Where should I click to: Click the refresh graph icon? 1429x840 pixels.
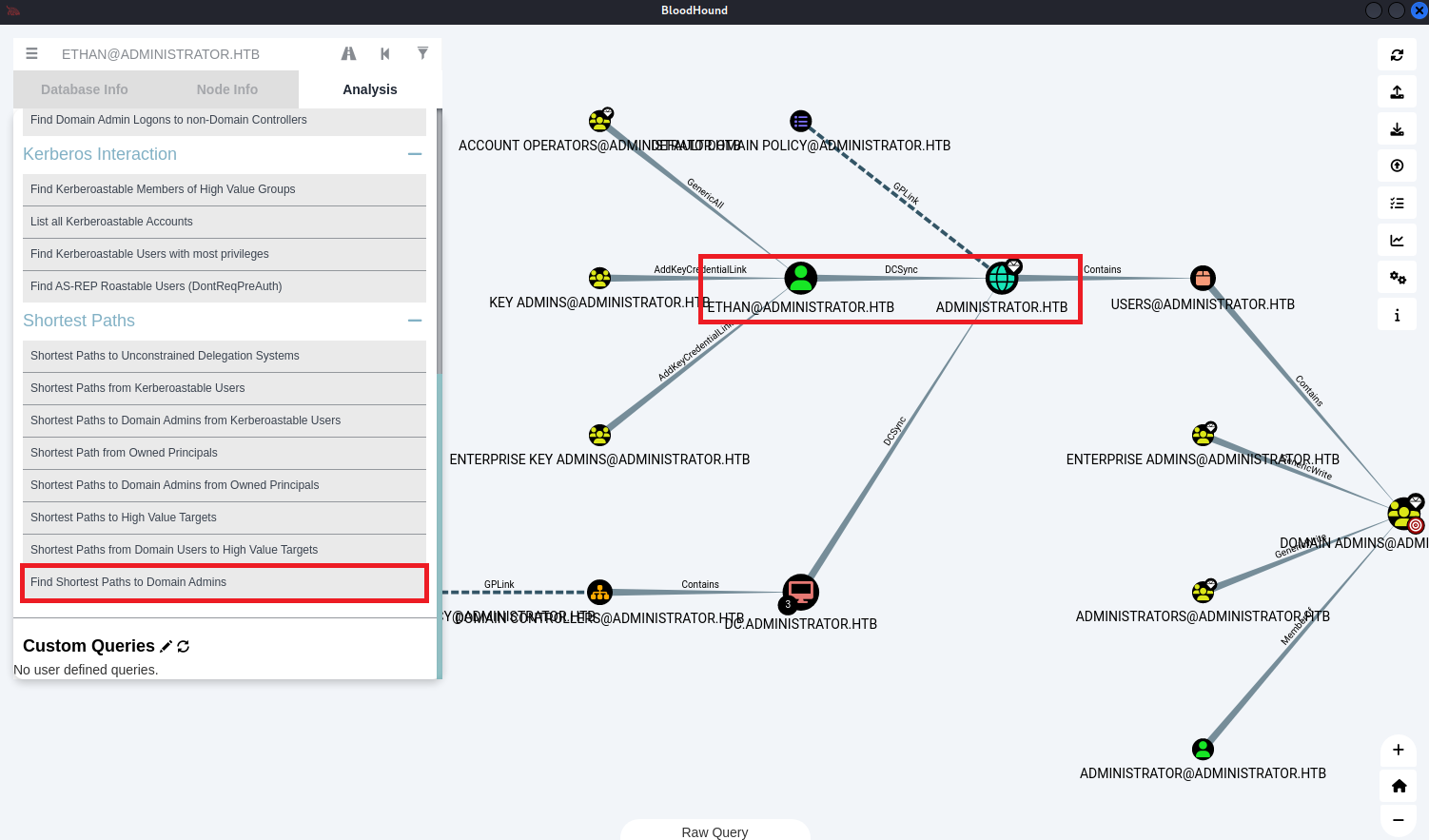pyautogui.click(x=1397, y=55)
